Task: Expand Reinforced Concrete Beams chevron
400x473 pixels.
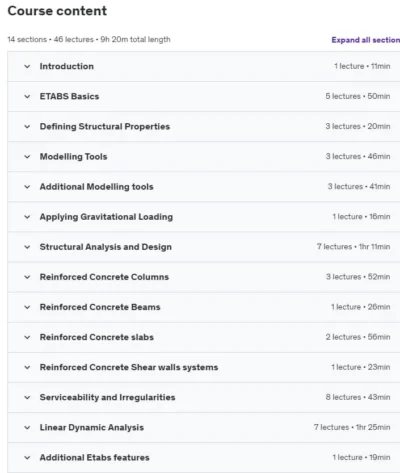Action: (27, 307)
